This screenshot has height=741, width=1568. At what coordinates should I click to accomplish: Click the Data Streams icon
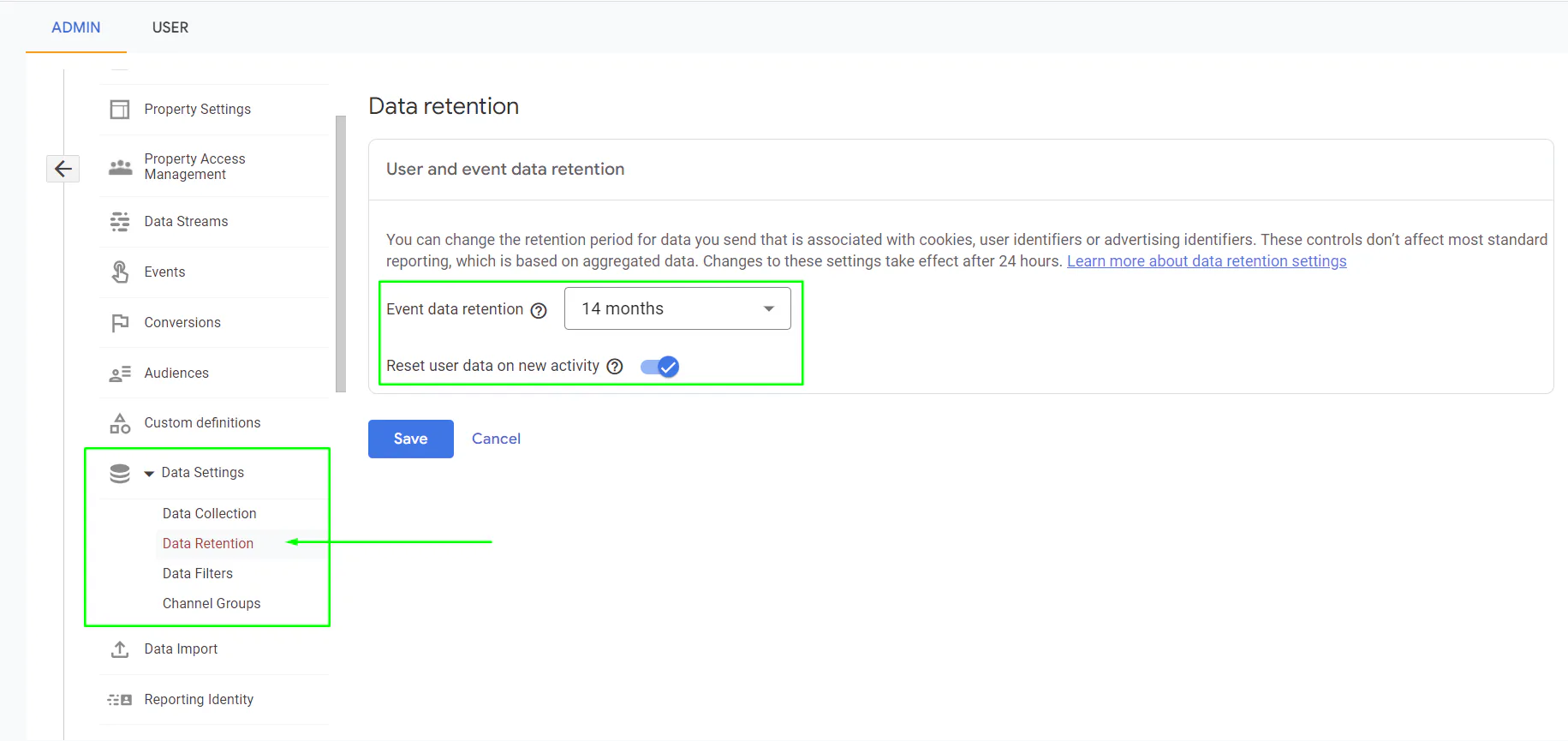point(120,222)
